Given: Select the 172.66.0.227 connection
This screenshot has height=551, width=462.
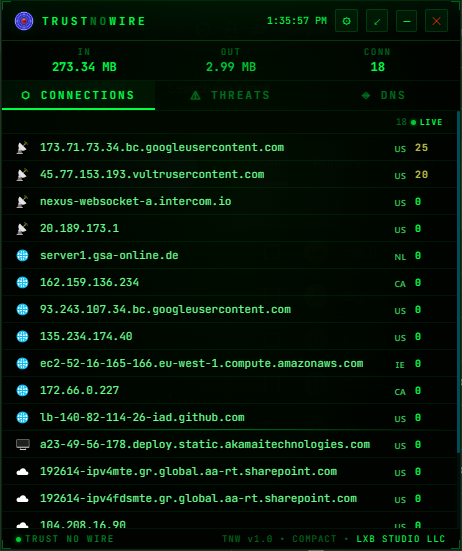Looking at the screenshot, I should (229, 390).
